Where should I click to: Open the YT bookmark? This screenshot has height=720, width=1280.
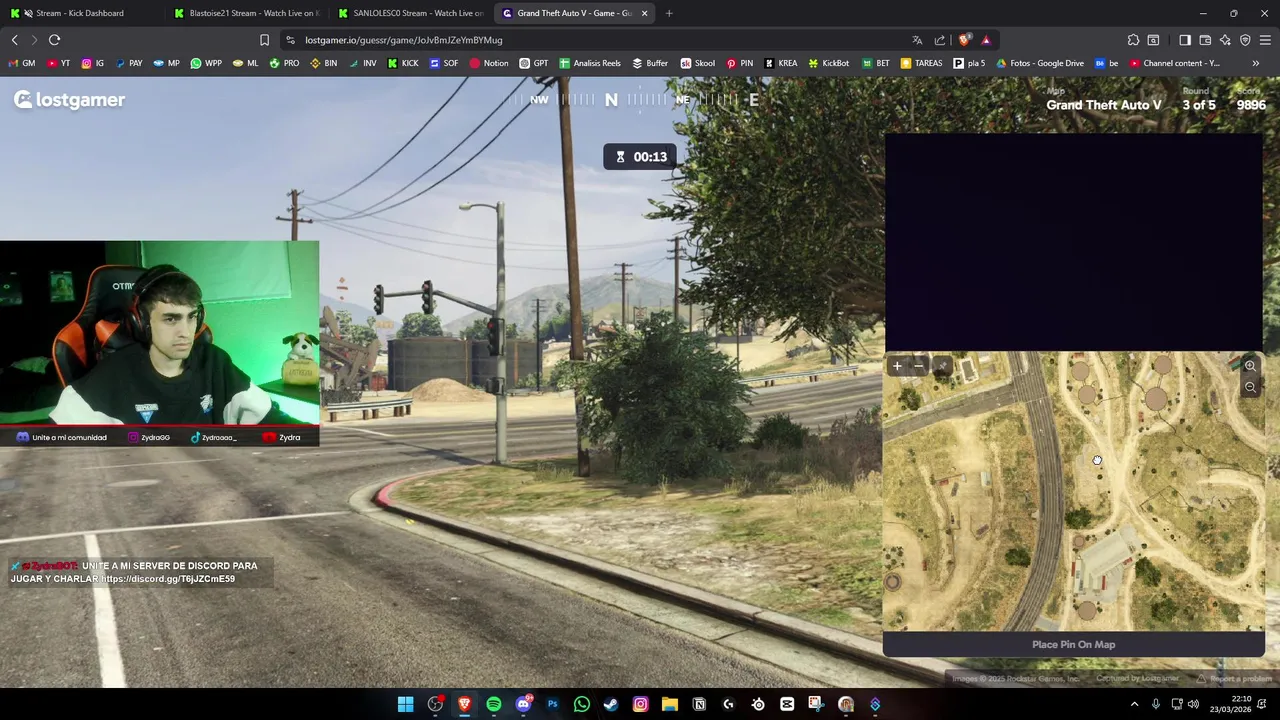pyautogui.click(x=58, y=63)
